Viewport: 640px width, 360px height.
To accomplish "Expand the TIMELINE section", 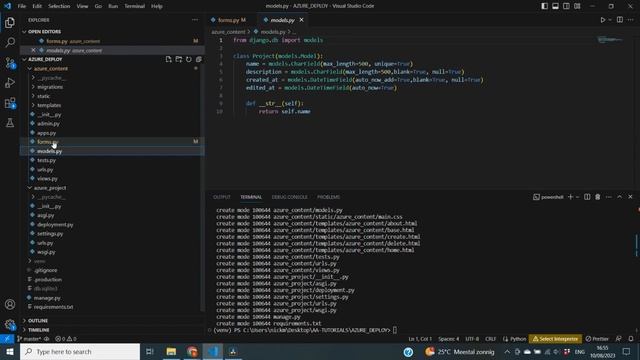I will [x=39, y=330].
